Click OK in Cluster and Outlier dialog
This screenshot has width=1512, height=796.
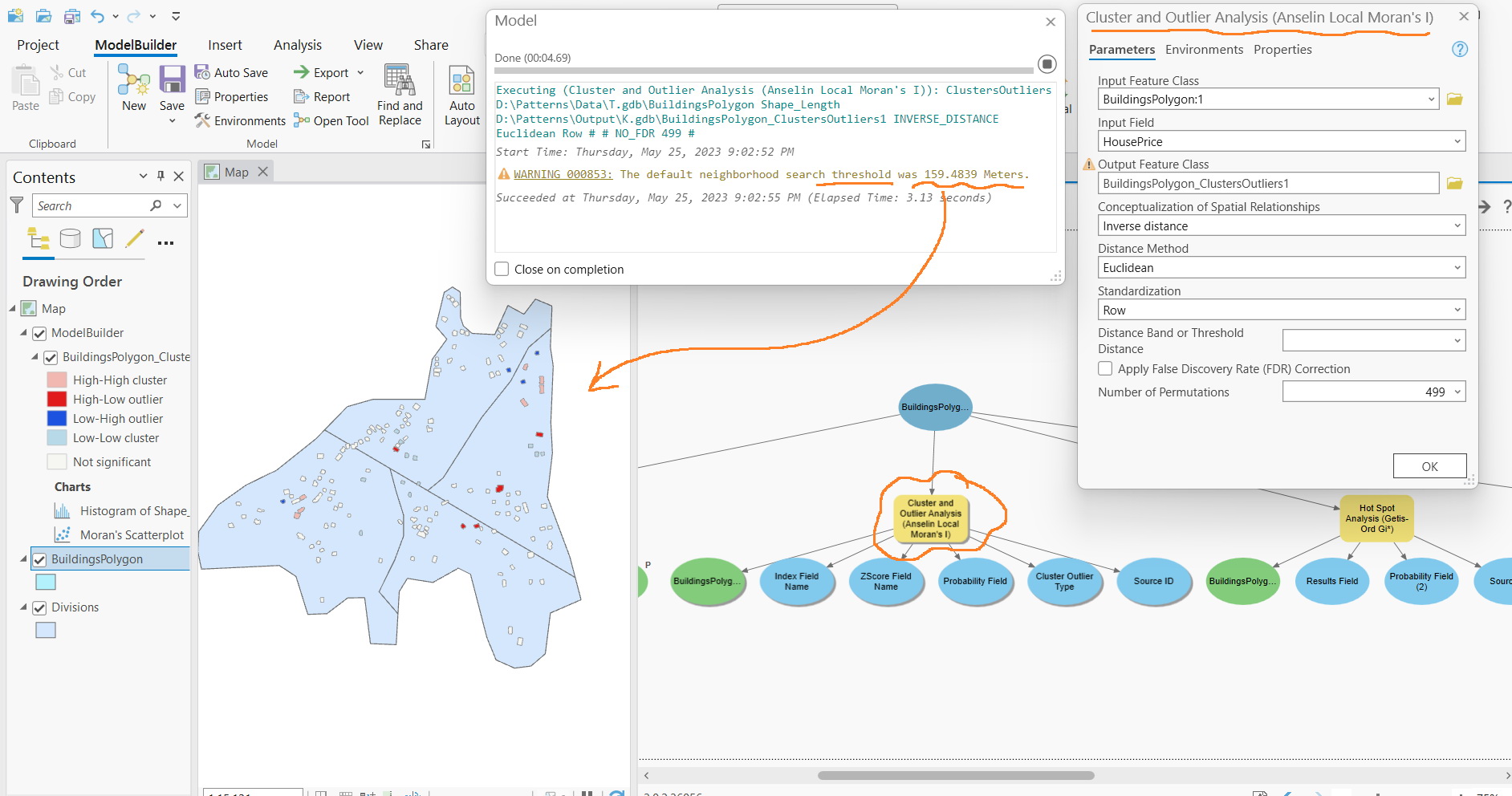coord(1429,466)
